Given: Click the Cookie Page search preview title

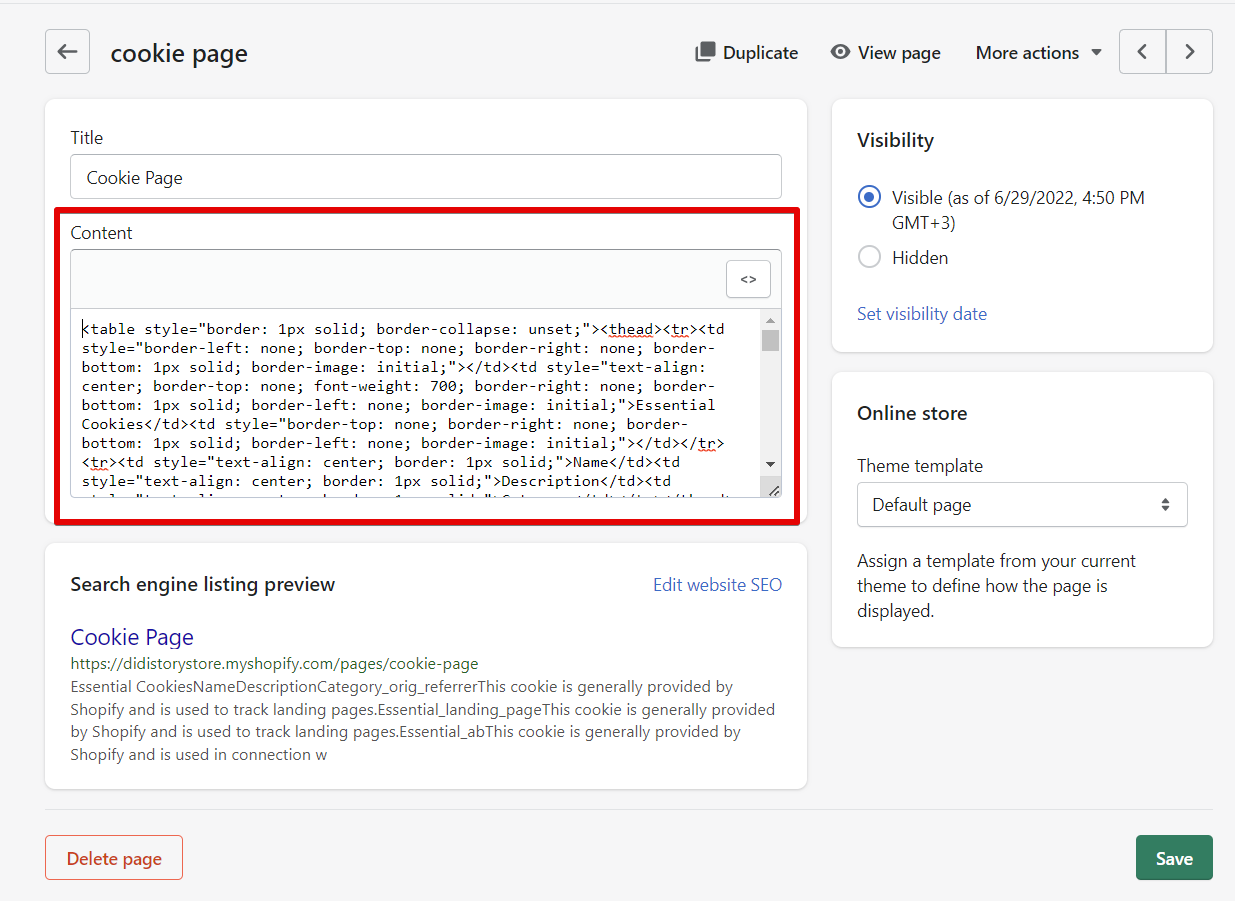Looking at the screenshot, I should coord(132,637).
